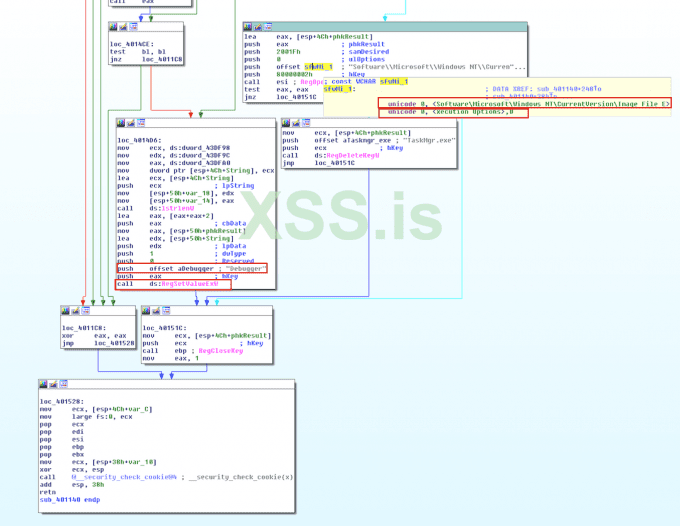Click the jnz loc_4011C8 jump target

click(162, 59)
